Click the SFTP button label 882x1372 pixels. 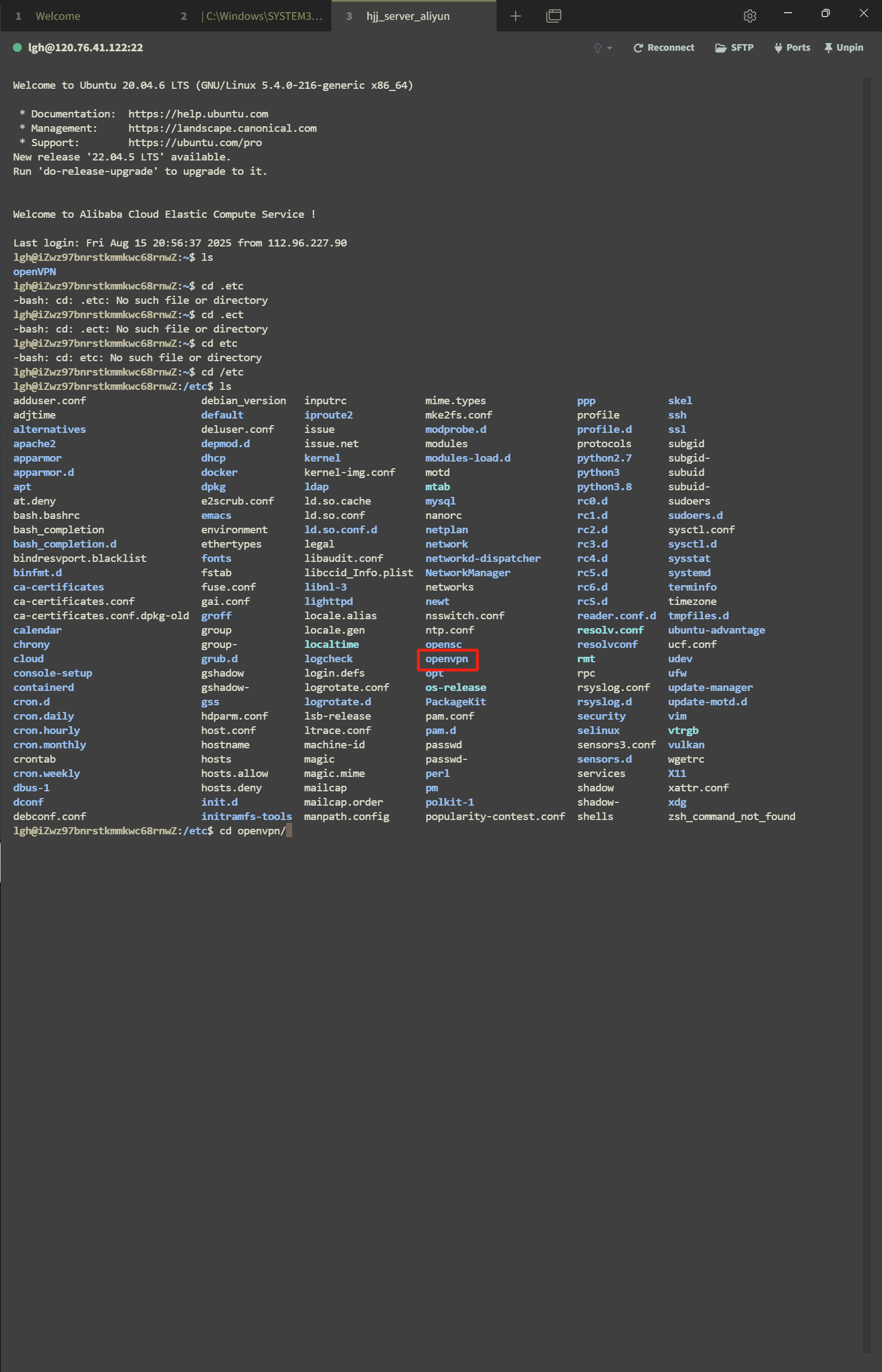[x=741, y=47]
